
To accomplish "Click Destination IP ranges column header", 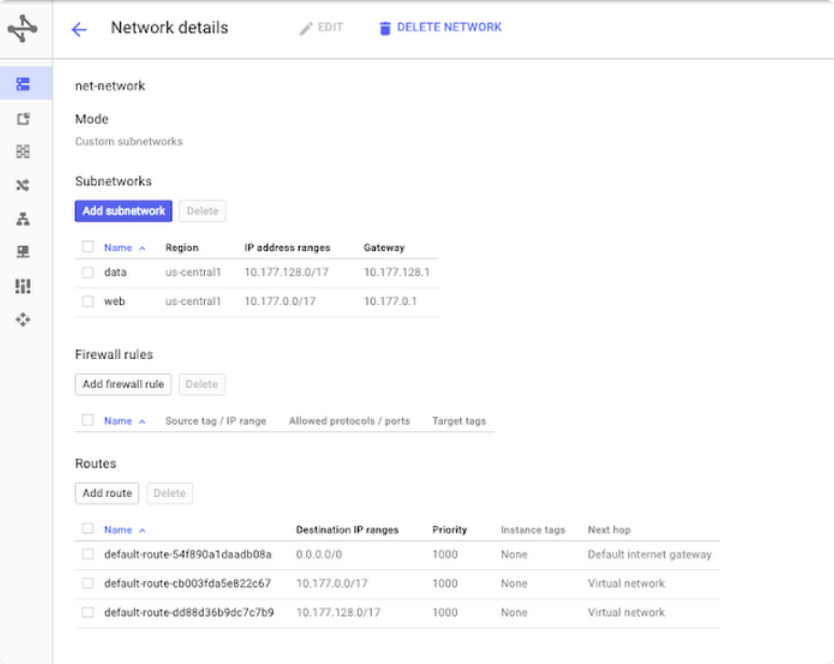I will [x=347, y=530].
